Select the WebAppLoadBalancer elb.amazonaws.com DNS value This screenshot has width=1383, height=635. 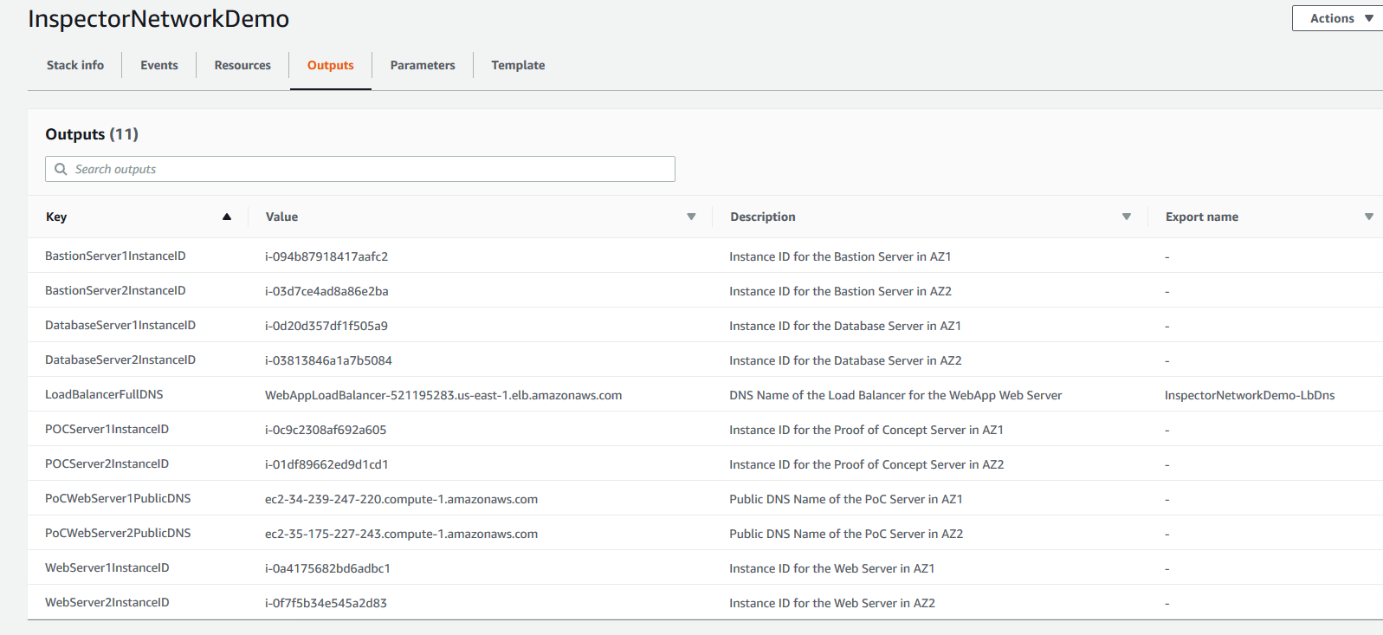click(x=443, y=395)
